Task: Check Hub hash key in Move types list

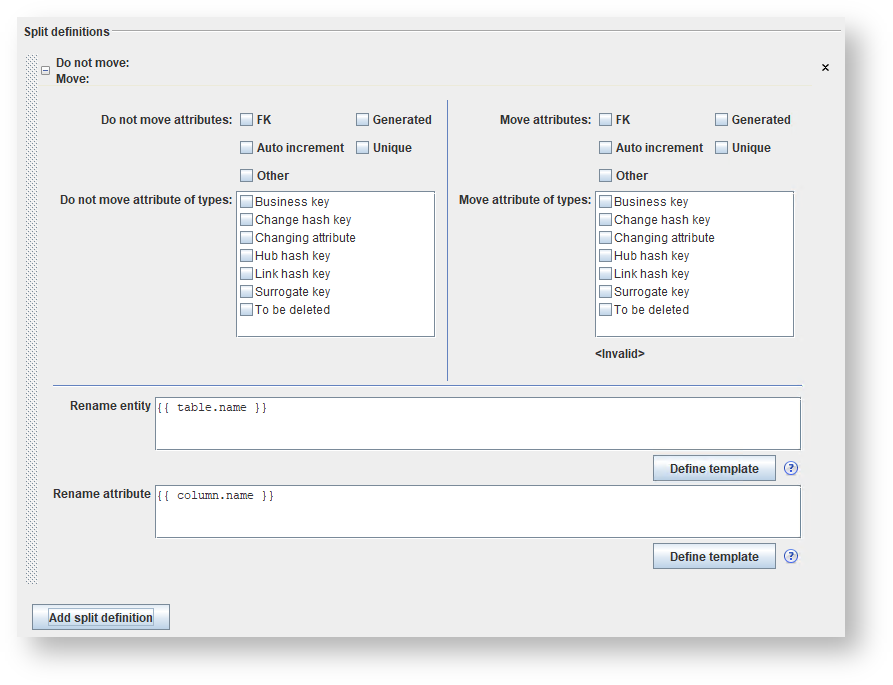Action: (x=606, y=256)
